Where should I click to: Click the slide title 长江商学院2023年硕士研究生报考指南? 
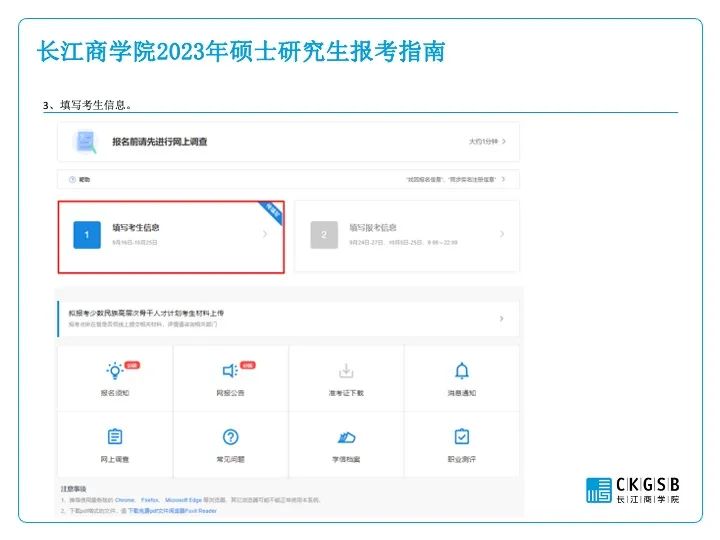coord(241,51)
